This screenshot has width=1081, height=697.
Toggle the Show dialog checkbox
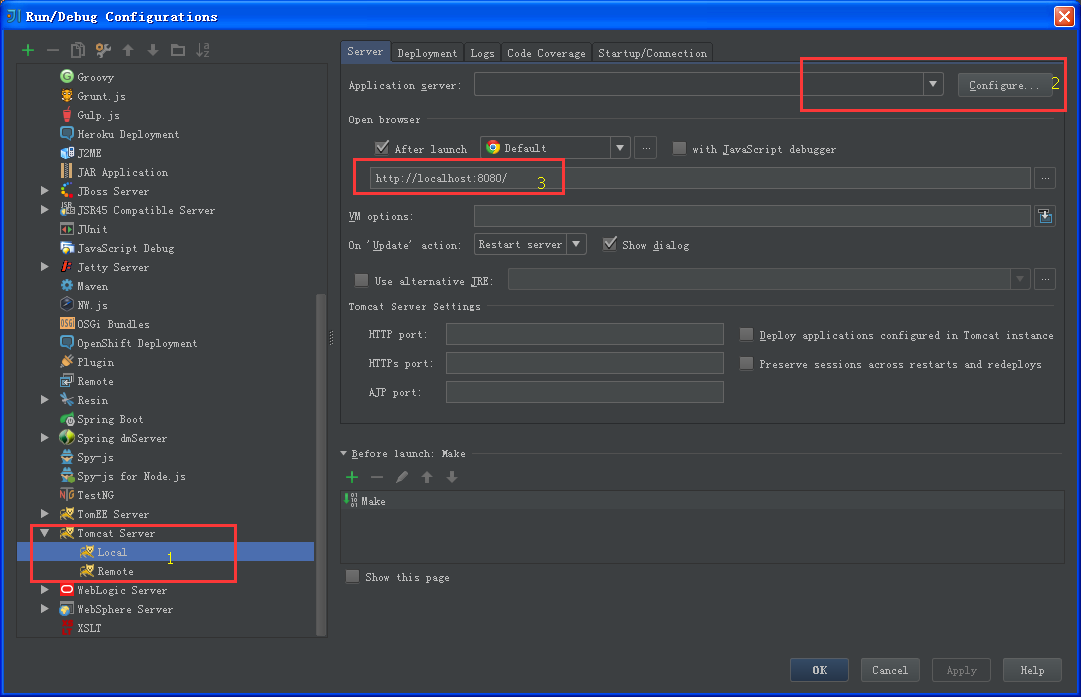click(609, 244)
